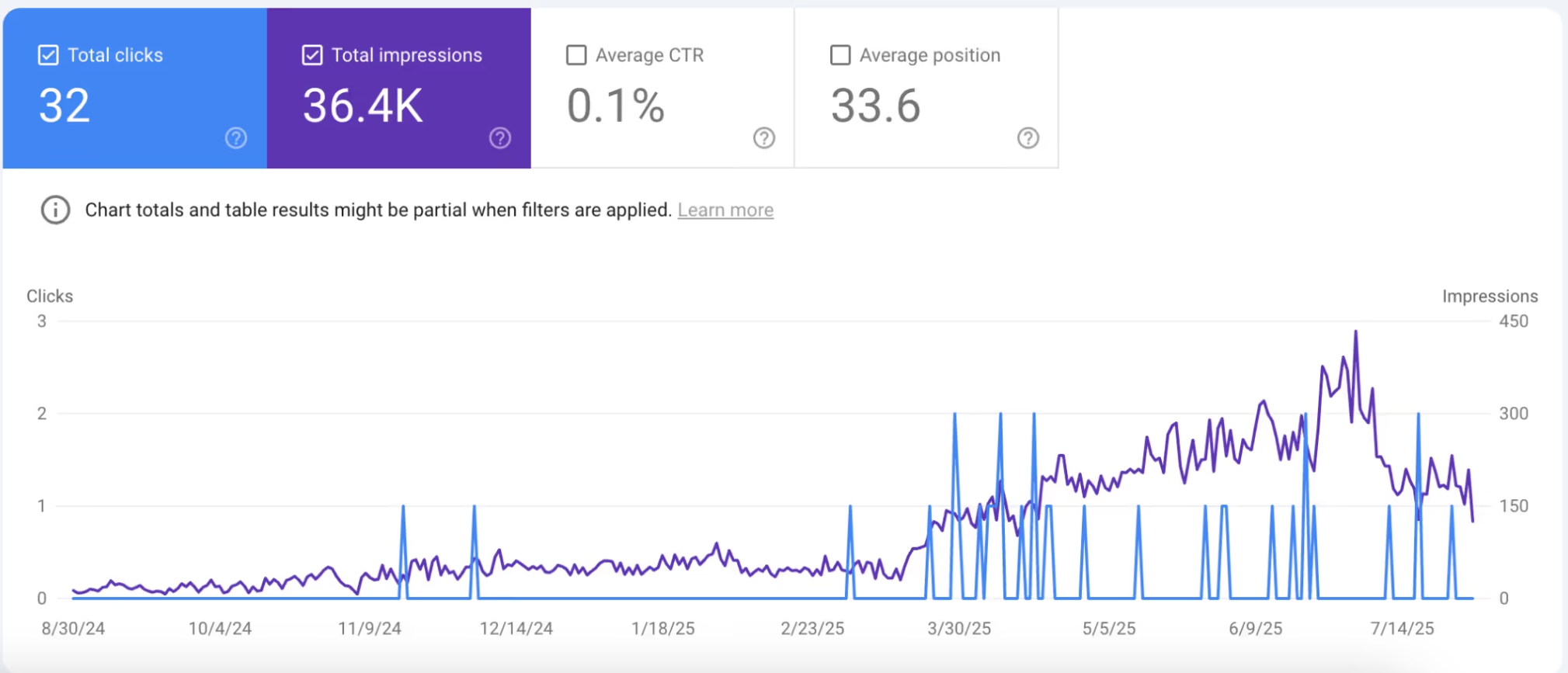Click the 32 value in Total clicks
This screenshot has height=673, width=1568.
coord(64,106)
